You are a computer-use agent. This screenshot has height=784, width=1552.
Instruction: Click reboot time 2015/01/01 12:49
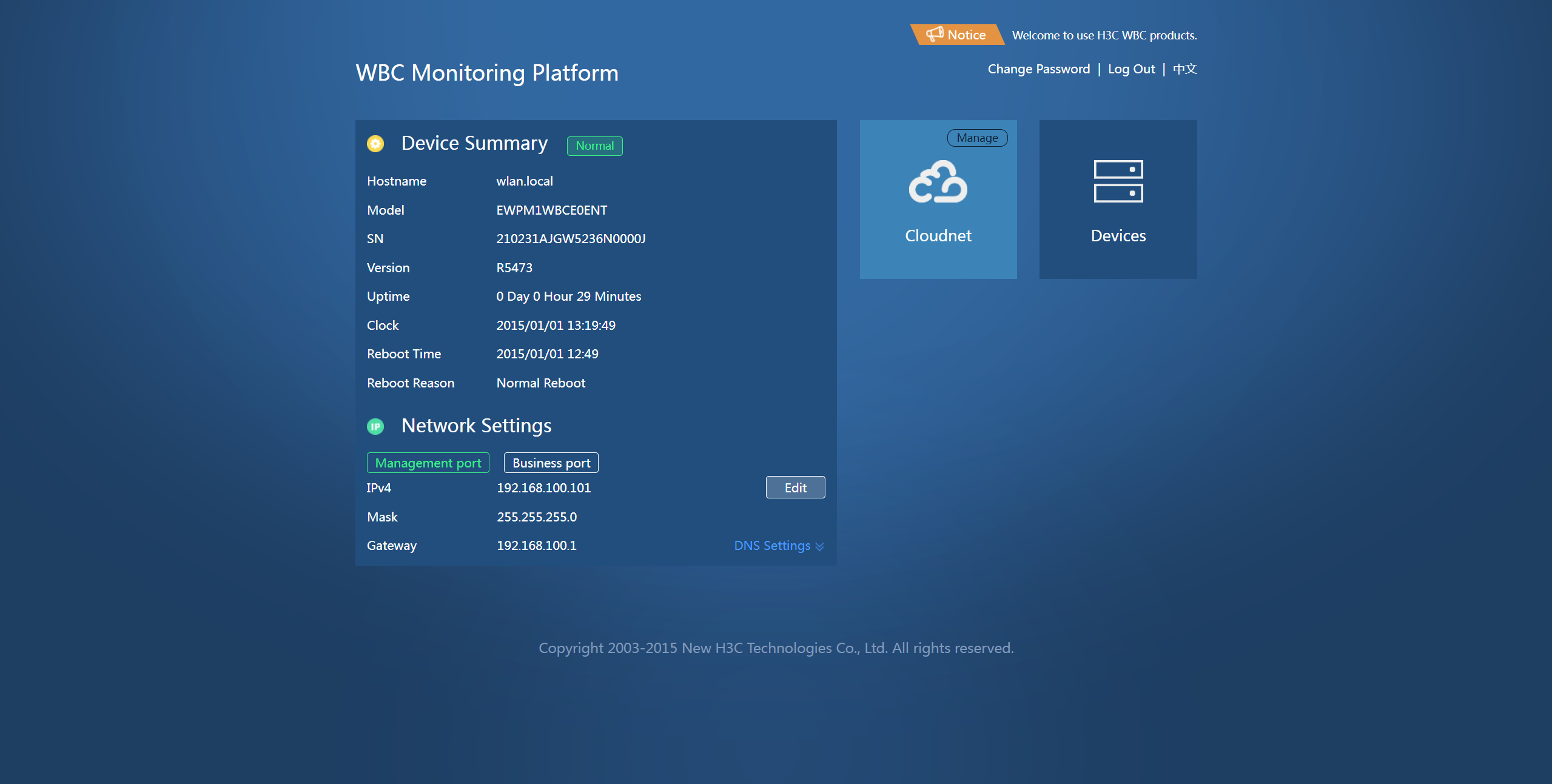(x=547, y=354)
